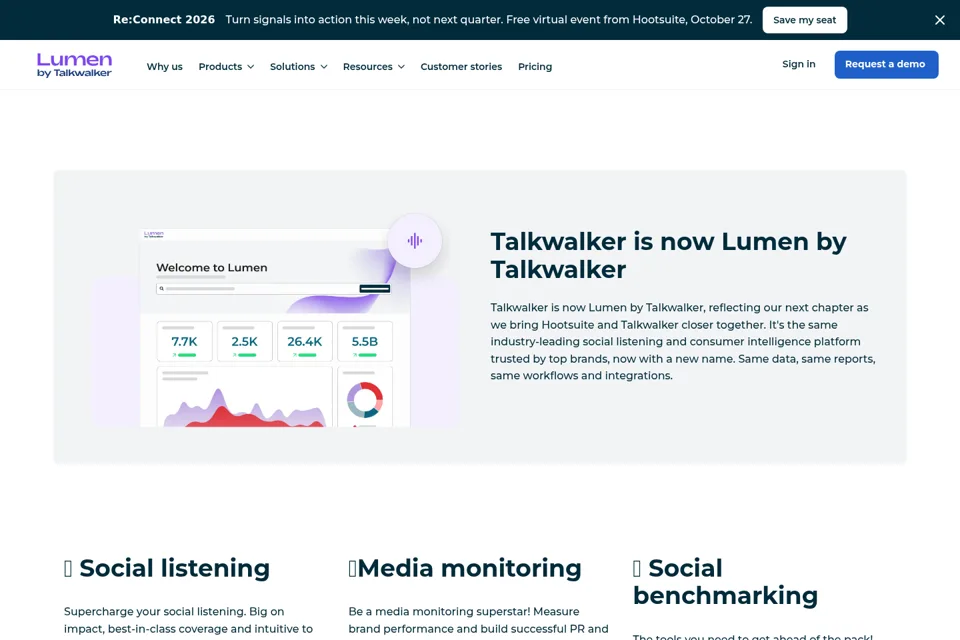The width and height of the screenshot is (960, 640).
Task: Click the 26.4K stat in the dashboard image
Action: [x=304, y=342]
